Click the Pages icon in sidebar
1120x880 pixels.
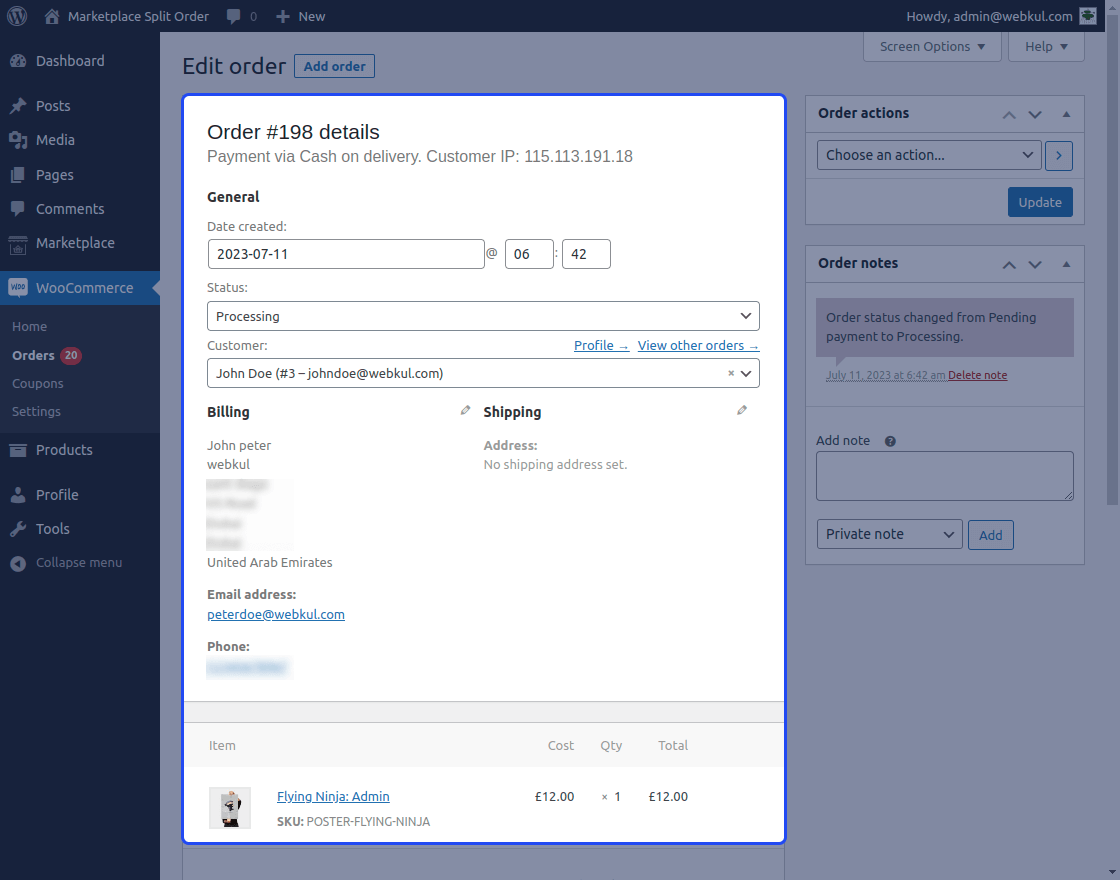(18, 175)
